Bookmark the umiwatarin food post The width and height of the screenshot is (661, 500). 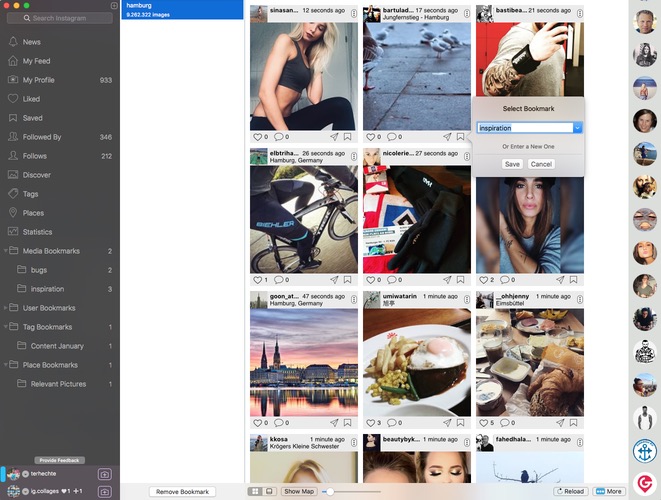pyautogui.click(x=460, y=423)
